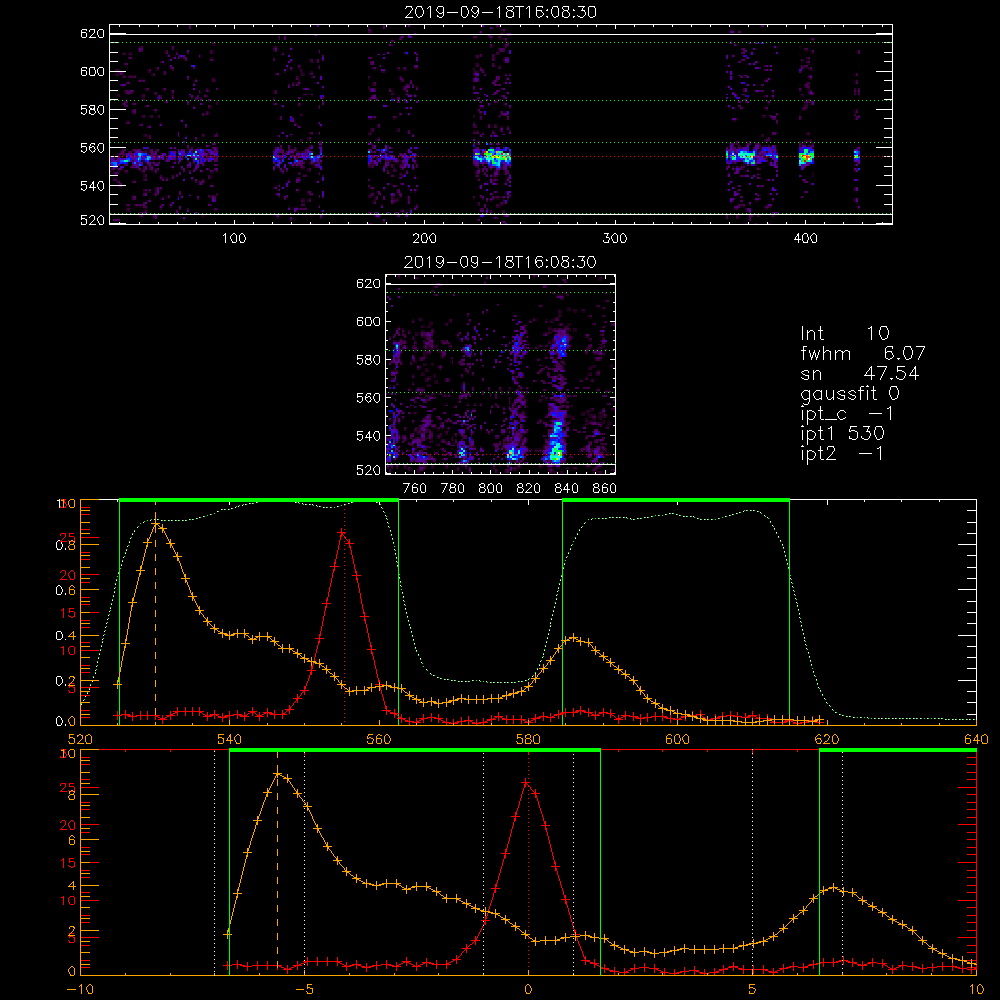Click x-axis label 200 of top spectrogram
Screen dimensions: 1000x1000
pos(424,239)
